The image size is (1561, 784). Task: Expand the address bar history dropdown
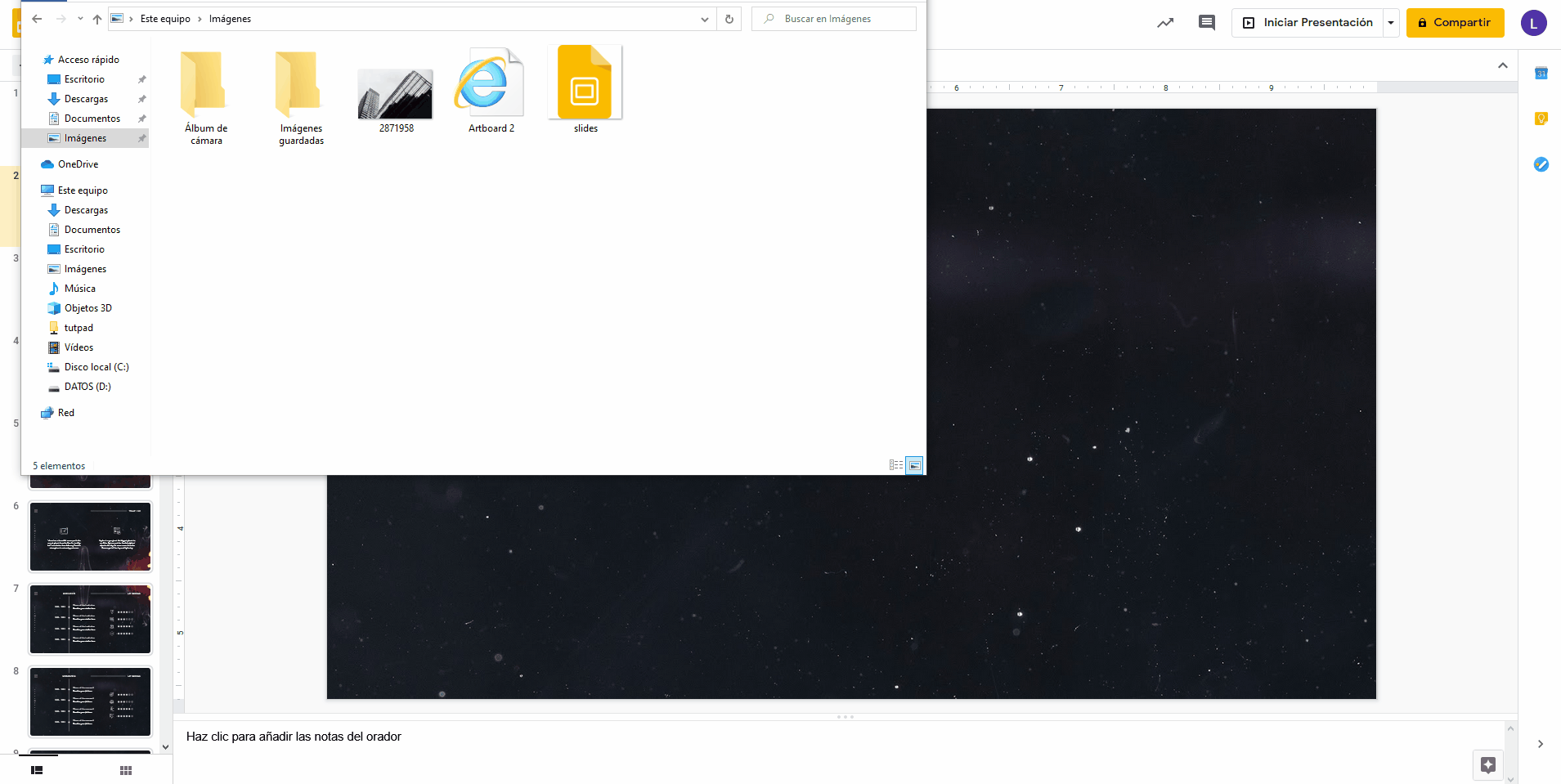[705, 19]
